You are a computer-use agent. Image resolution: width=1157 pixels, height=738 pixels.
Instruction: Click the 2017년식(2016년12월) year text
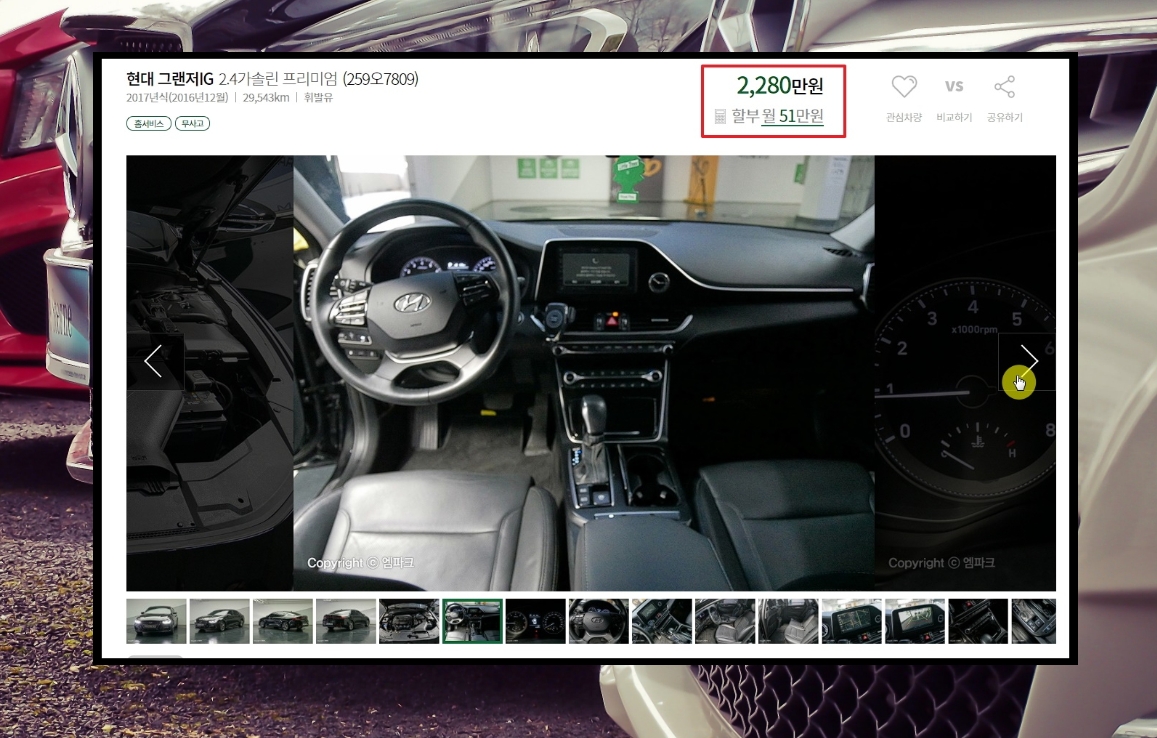[177, 97]
